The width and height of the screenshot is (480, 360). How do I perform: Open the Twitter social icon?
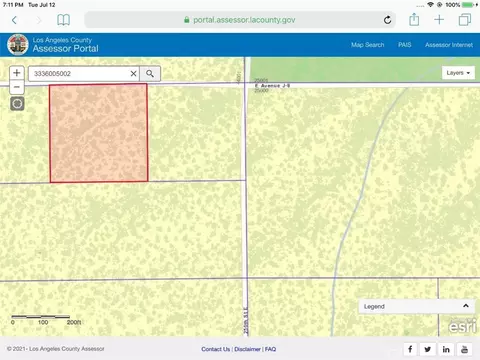click(x=428, y=349)
